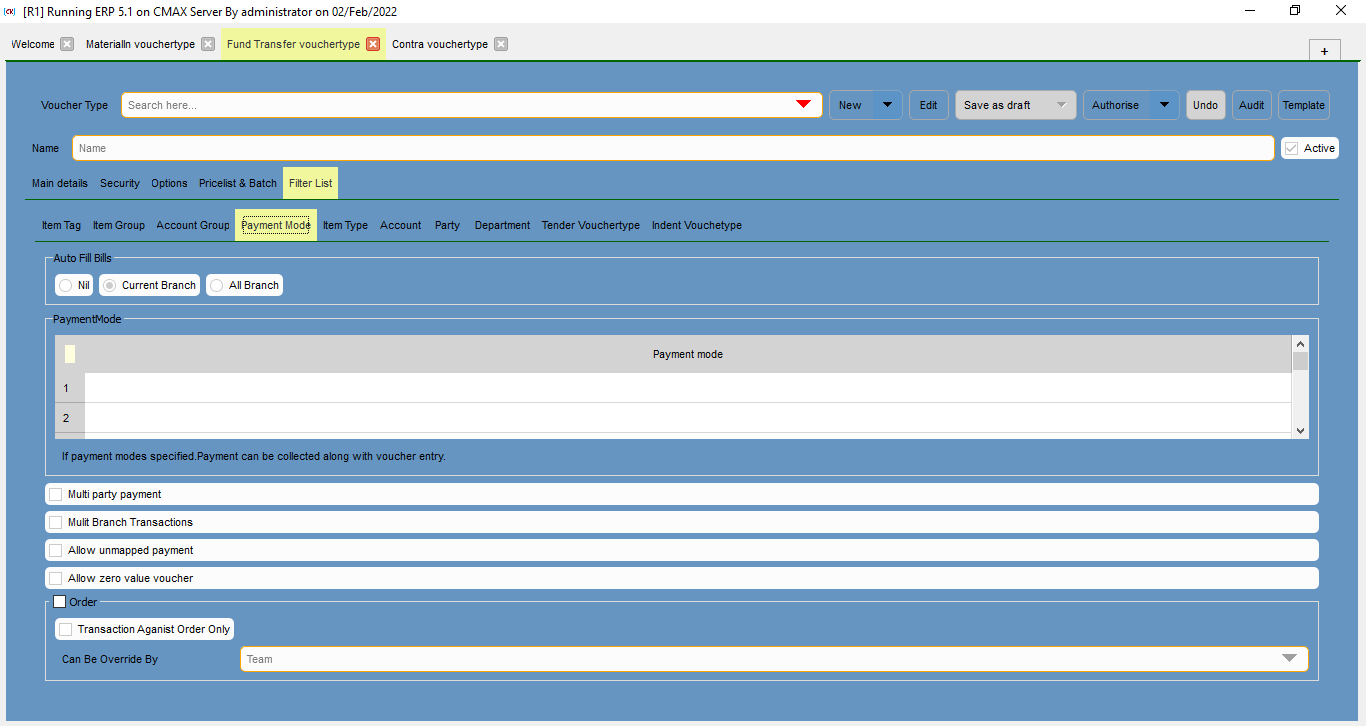The width and height of the screenshot is (1366, 726).
Task: Open the Main details section
Action: coord(60,183)
